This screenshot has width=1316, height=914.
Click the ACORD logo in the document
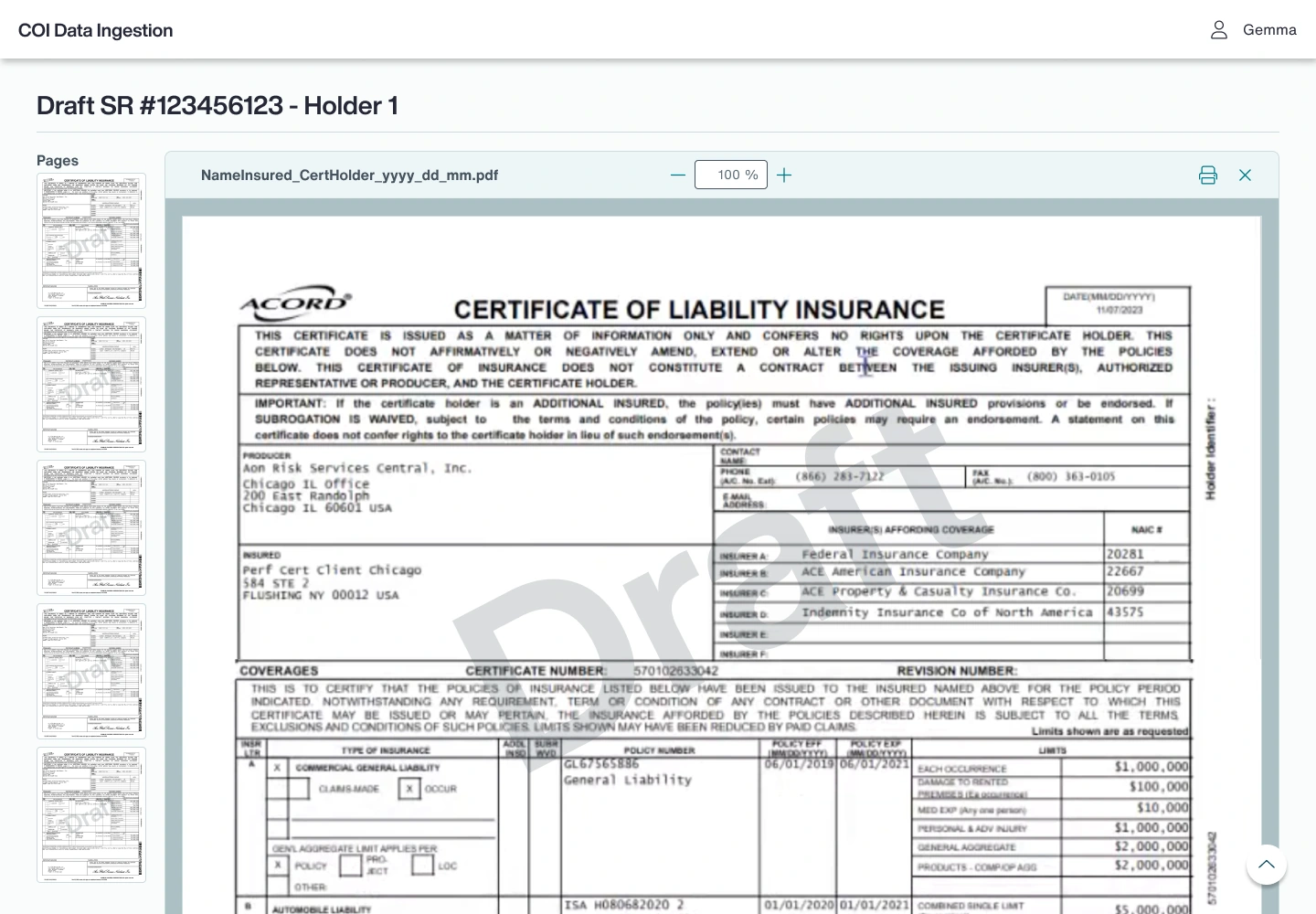(295, 303)
